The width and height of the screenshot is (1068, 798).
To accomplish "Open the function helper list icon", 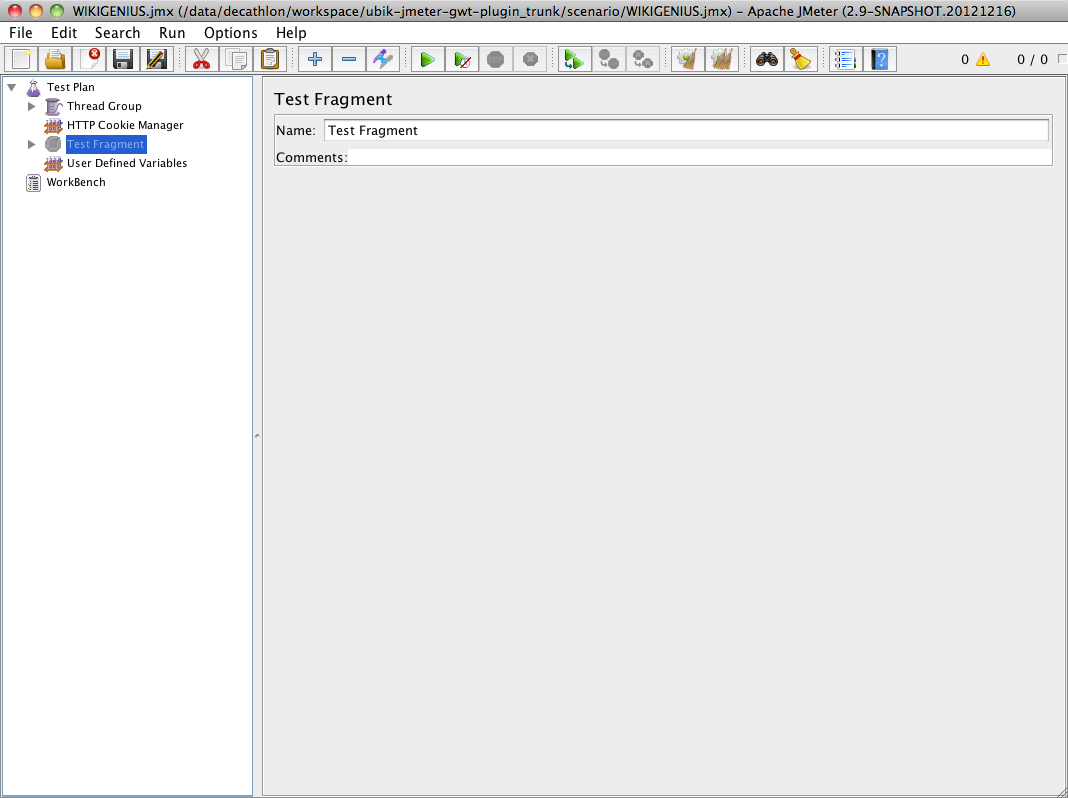I will [845, 59].
